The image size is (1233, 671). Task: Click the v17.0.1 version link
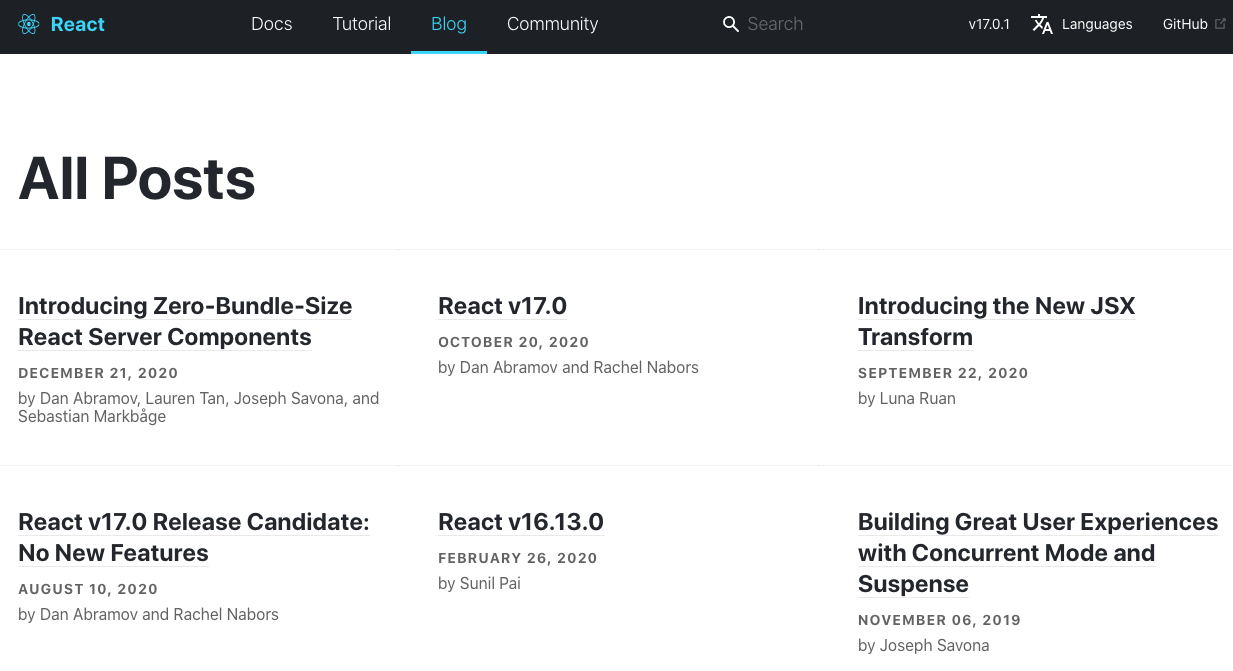click(989, 24)
